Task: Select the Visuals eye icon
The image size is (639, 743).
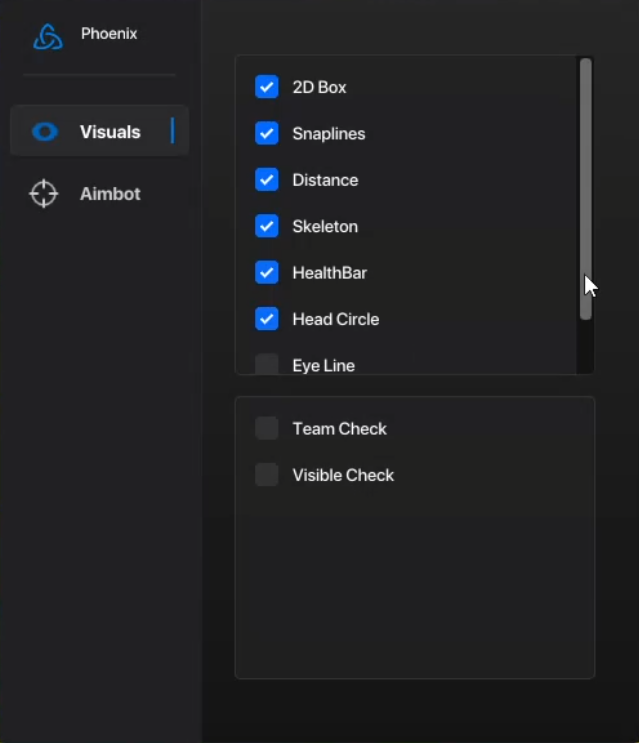Action: tap(45, 132)
